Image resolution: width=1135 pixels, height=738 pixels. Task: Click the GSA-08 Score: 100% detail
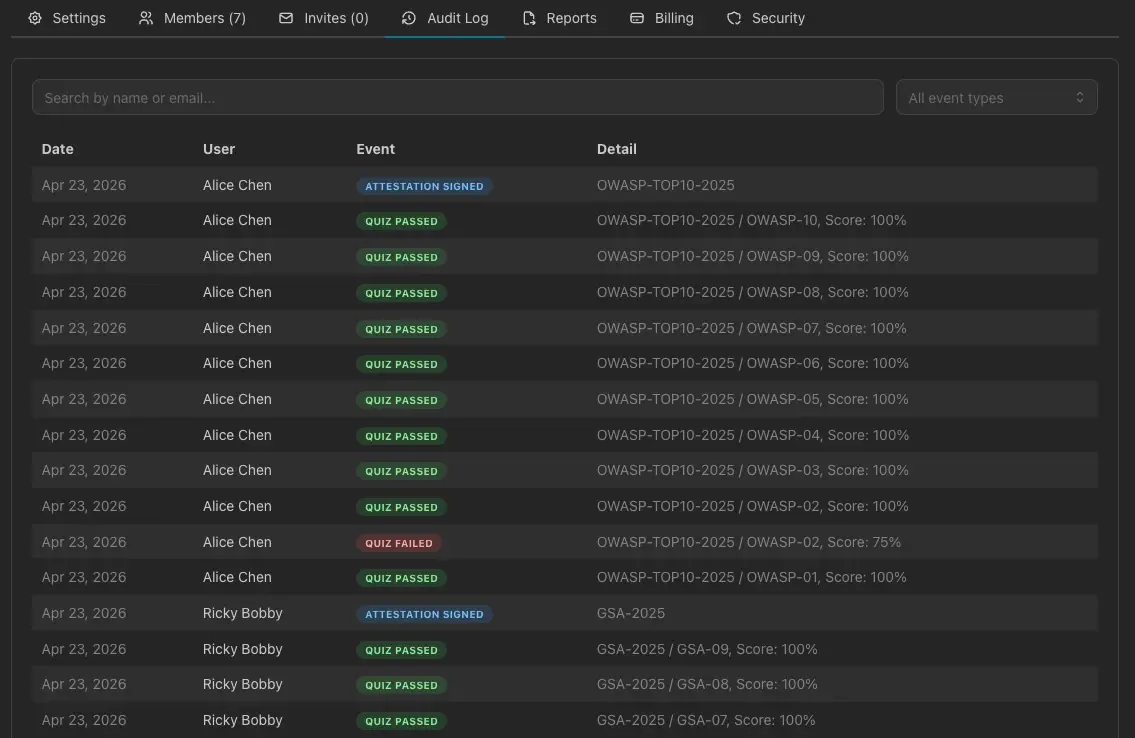tap(707, 684)
